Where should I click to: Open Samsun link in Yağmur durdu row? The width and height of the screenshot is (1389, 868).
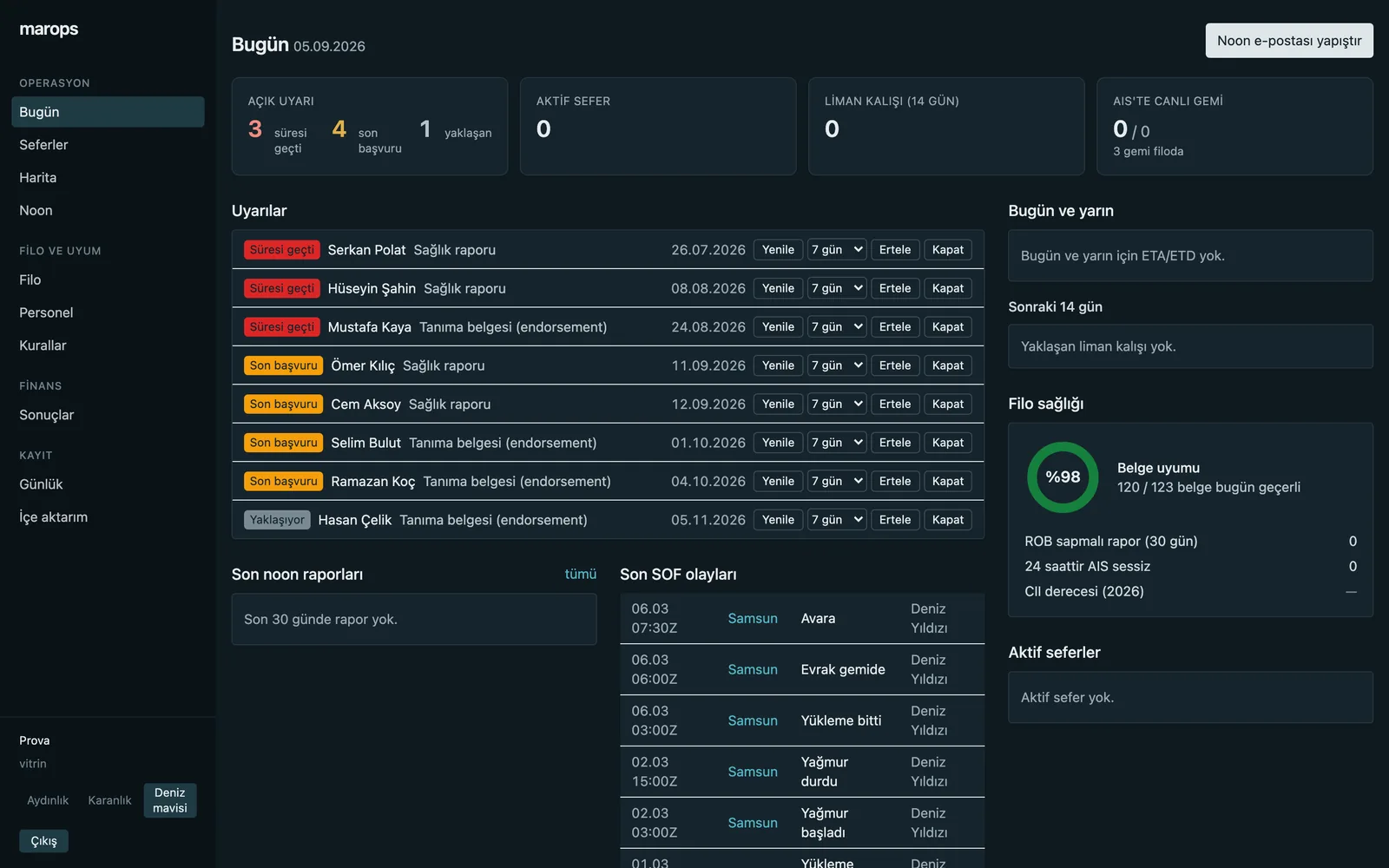[753, 773]
